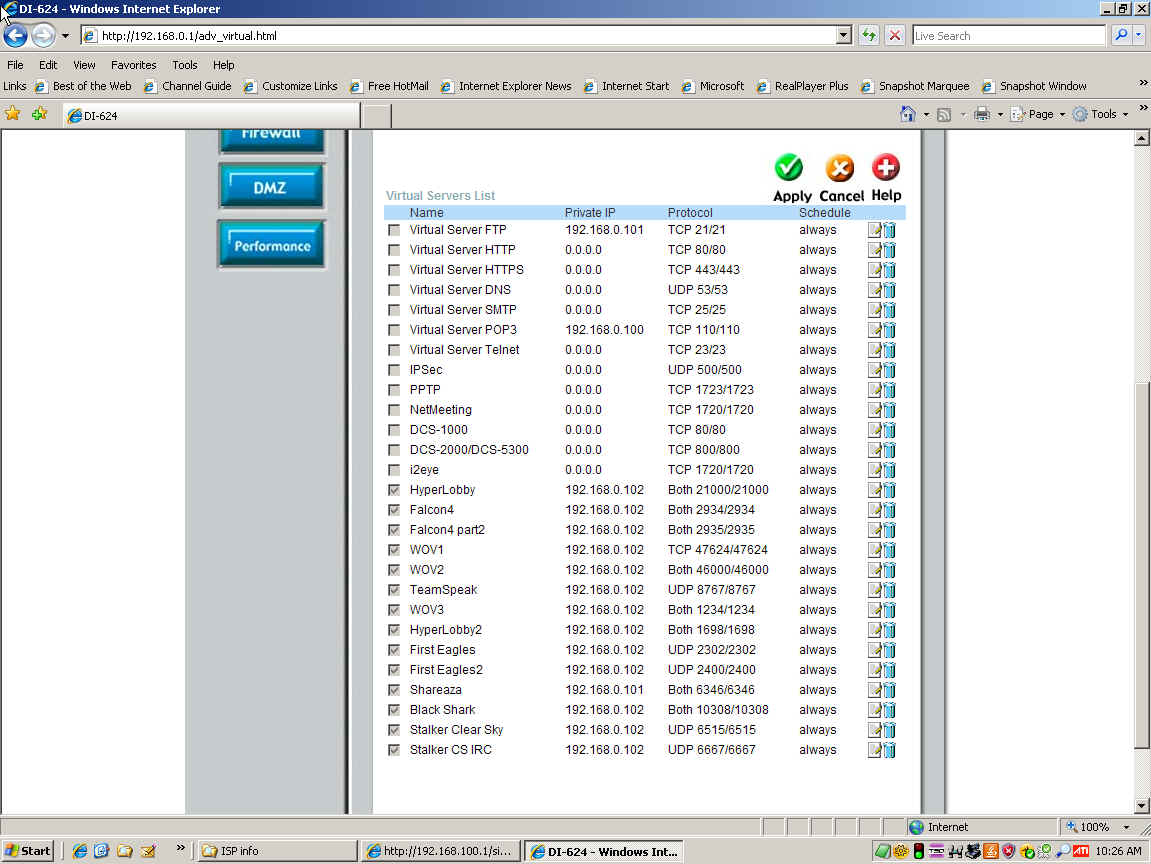The width and height of the screenshot is (1151, 864).
Task: Click the Live Search magnifier button
Action: click(x=1121, y=35)
